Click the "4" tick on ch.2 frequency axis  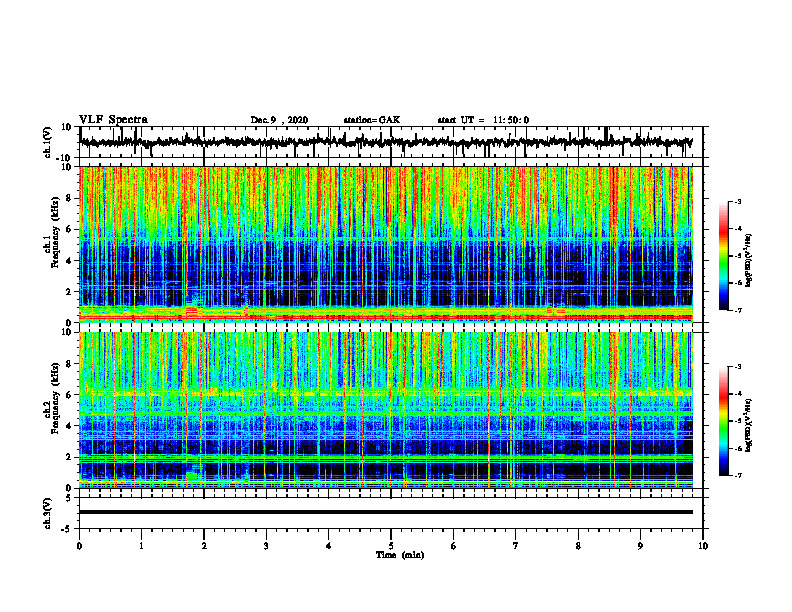[70, 426]
